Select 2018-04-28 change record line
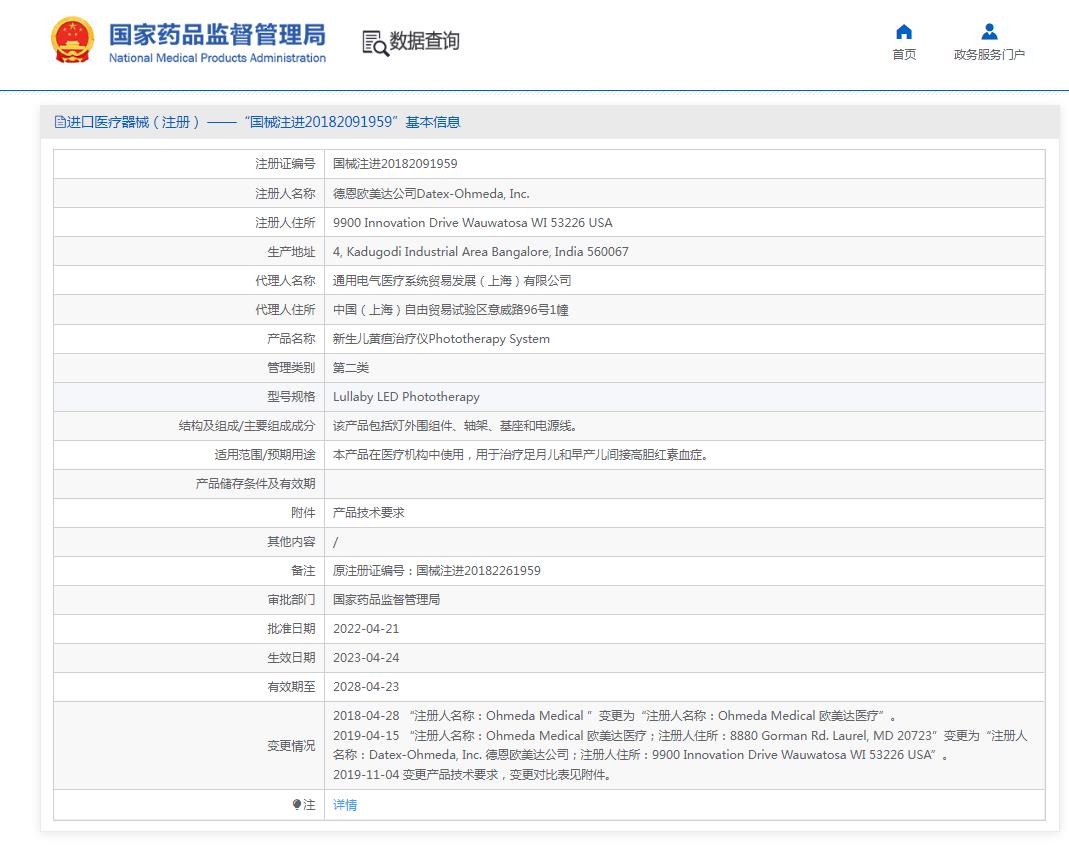Viewport: 1069px width, 855px height. pyautogui.click(x=614, y=716)
